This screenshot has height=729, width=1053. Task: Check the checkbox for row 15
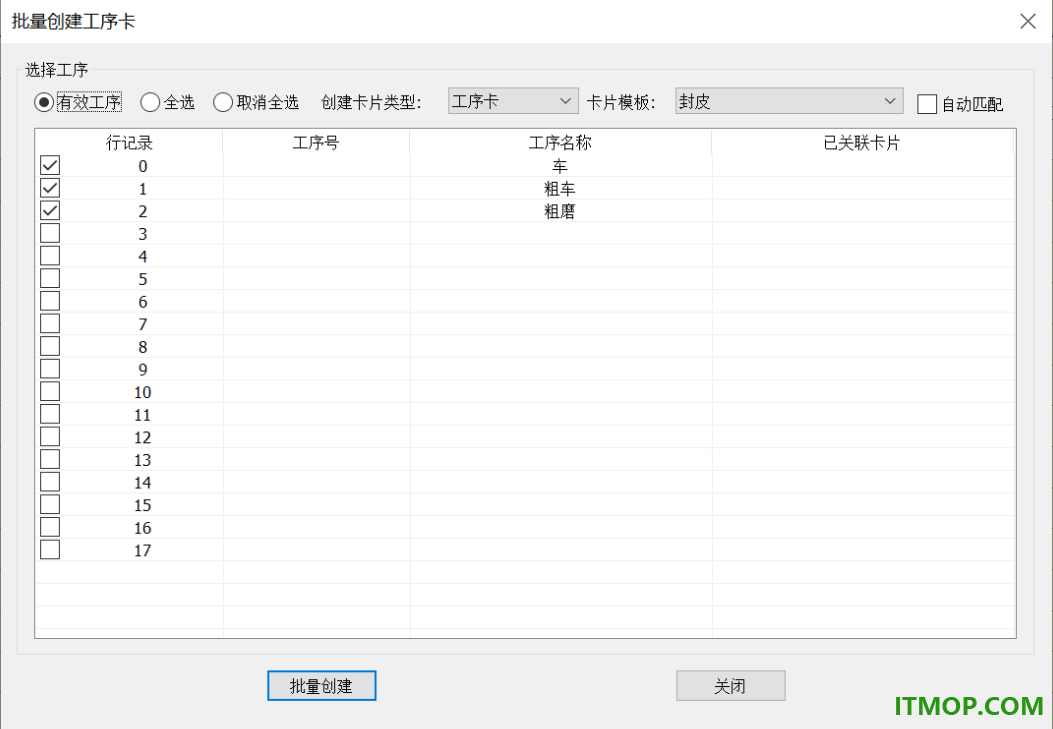[50, 504]
